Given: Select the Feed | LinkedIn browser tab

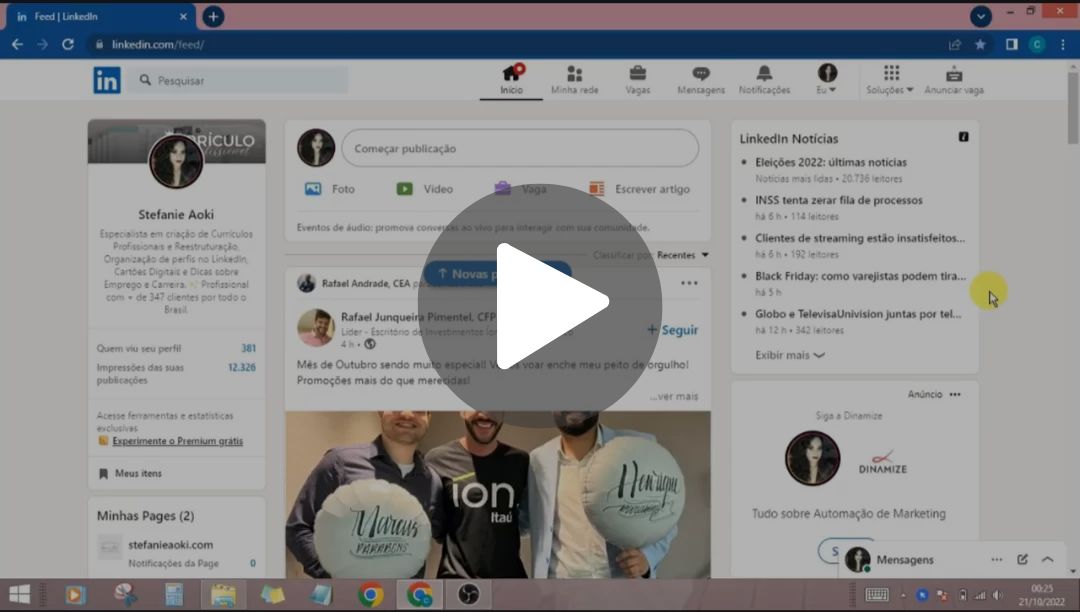Looking at the screenshot, I should coord(101,17).
